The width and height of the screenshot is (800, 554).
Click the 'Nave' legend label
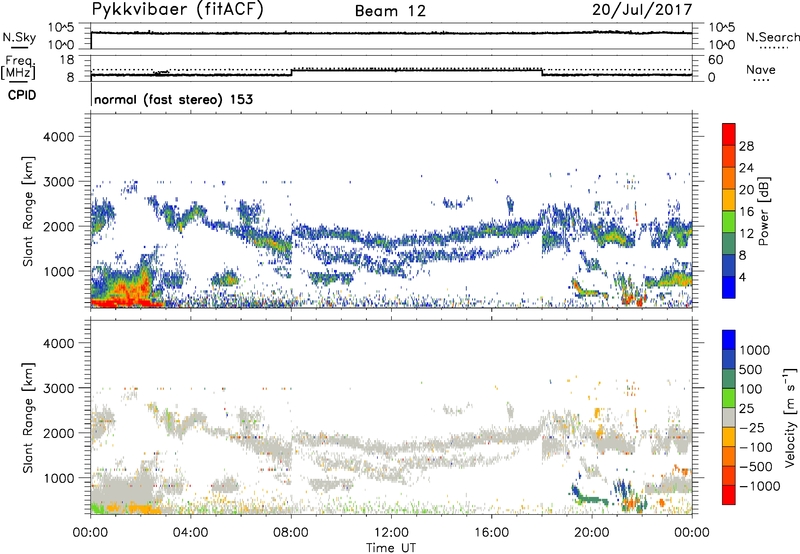761,70
